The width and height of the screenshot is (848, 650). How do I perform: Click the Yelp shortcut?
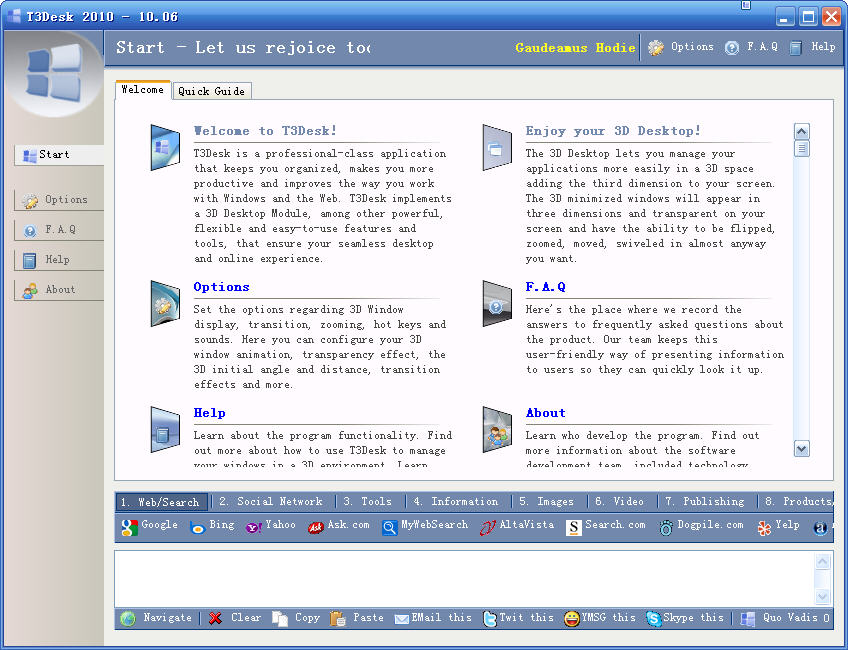pyautogui.click(x=778, y=526)
